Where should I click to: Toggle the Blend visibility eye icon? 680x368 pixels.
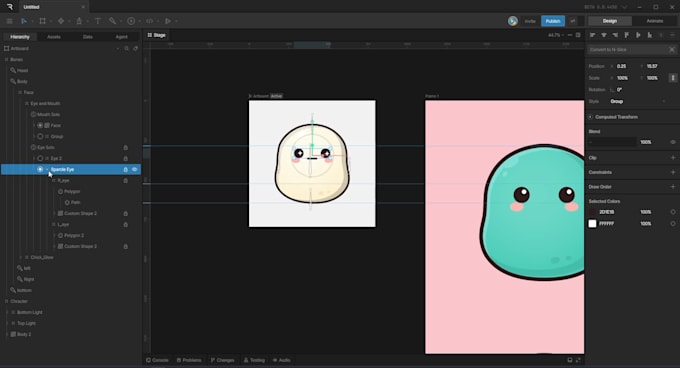673,142
